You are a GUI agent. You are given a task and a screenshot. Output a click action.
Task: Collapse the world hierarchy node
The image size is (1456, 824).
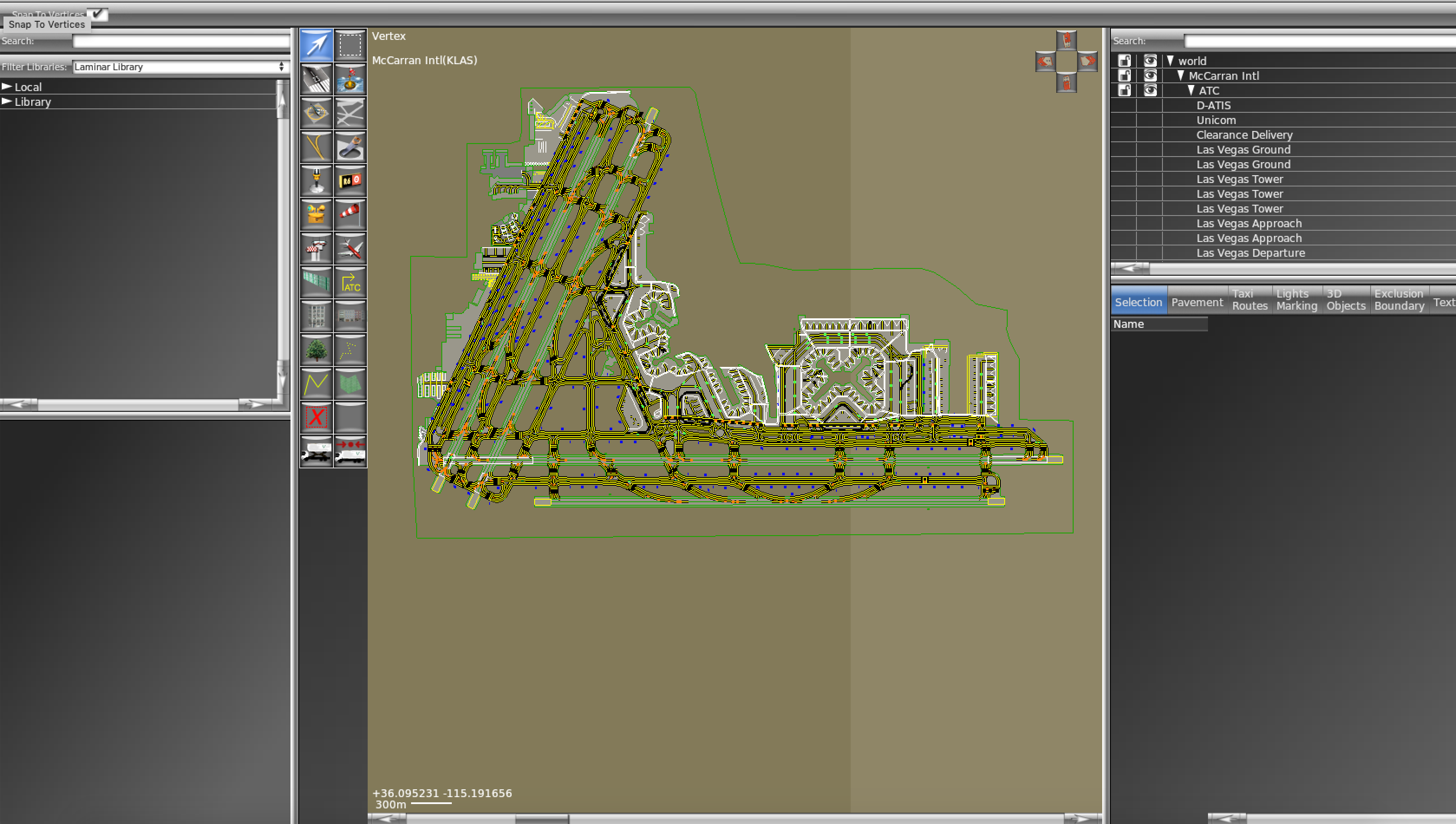[x=1170, y=61]
